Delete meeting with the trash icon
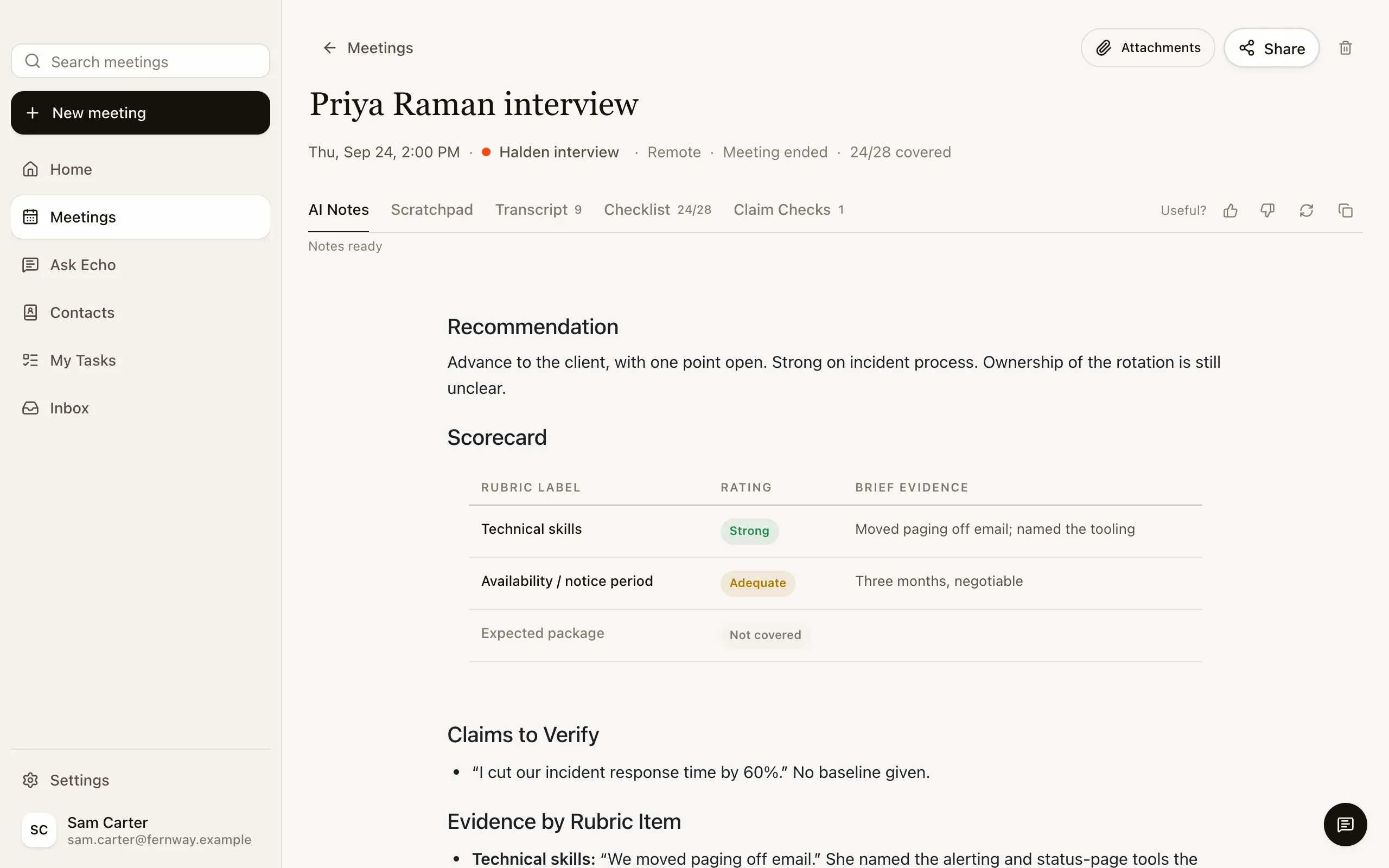This screenshot has height=868, width=1389. 1346,48
